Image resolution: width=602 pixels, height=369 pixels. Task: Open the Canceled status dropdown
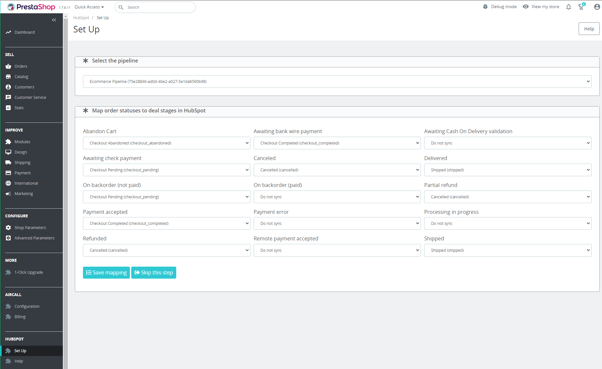pos(337,170)
